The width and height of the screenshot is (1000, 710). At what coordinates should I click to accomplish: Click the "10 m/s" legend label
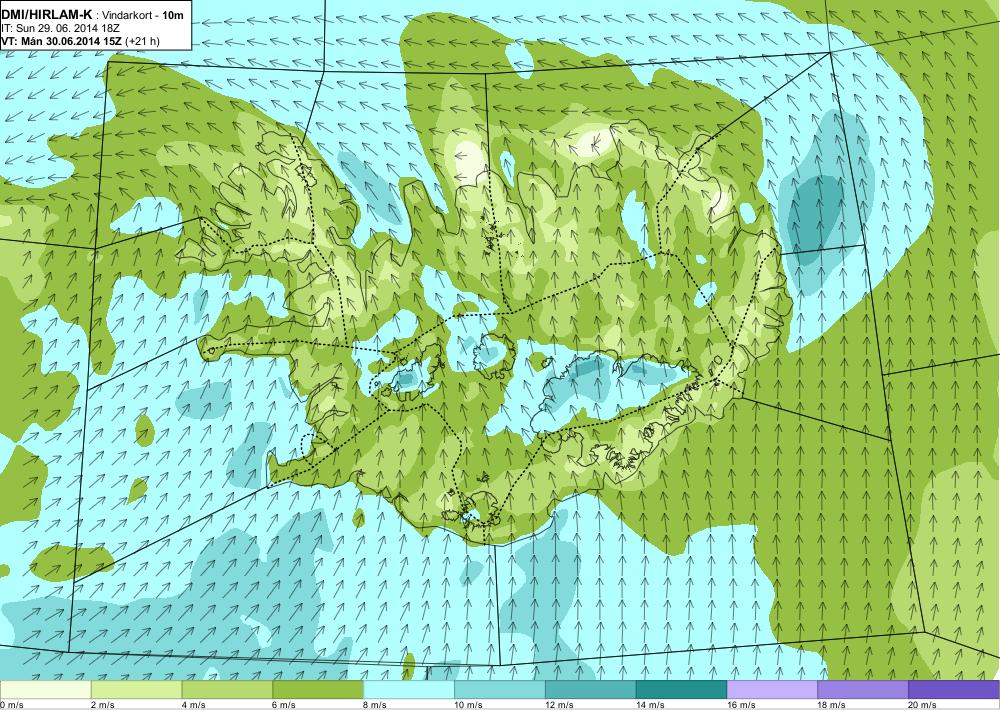click(x=469, y=705)
